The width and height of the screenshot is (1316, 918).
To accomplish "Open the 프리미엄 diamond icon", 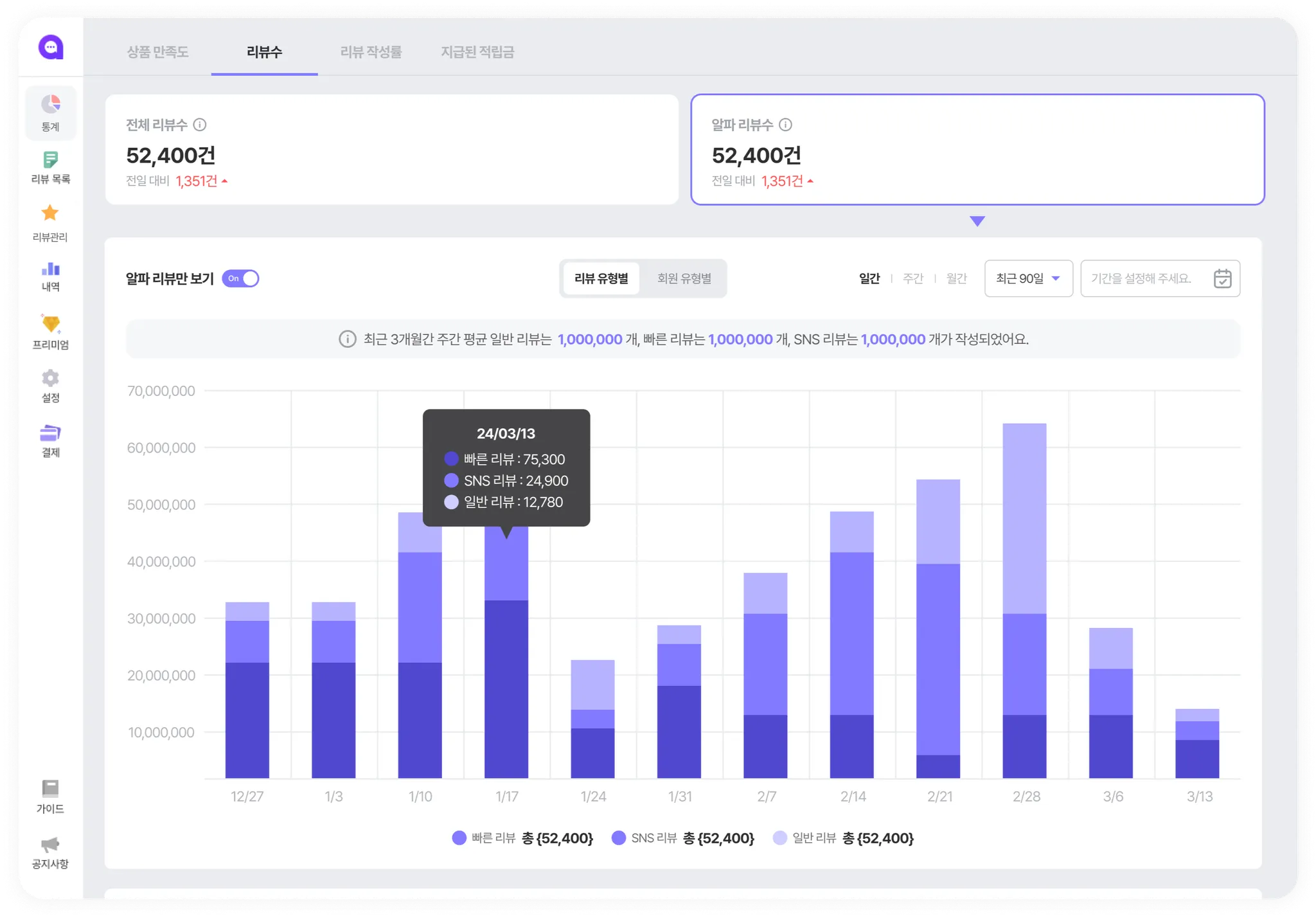I will (51, 324).
